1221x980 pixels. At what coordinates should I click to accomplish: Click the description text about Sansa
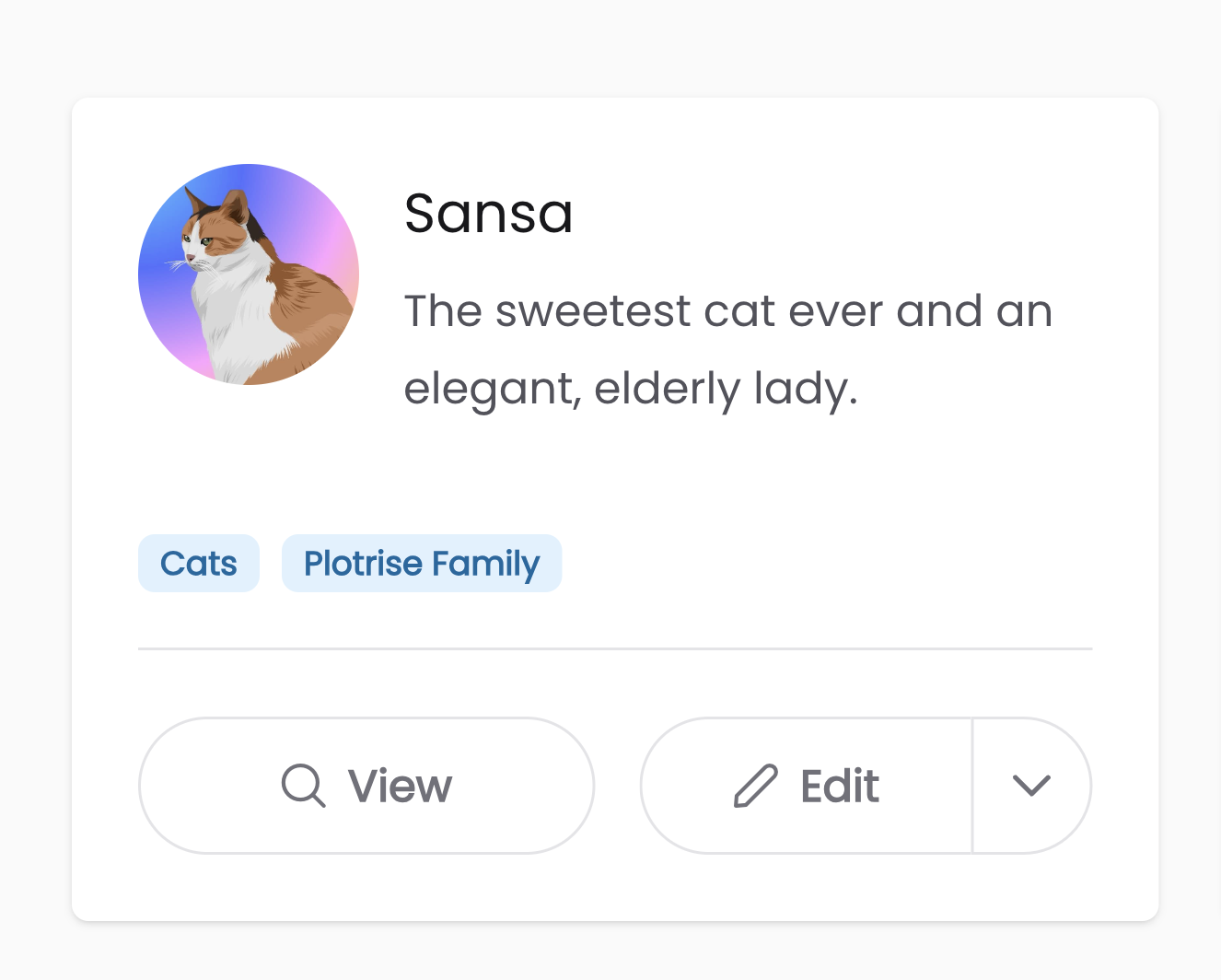(727, 350)
